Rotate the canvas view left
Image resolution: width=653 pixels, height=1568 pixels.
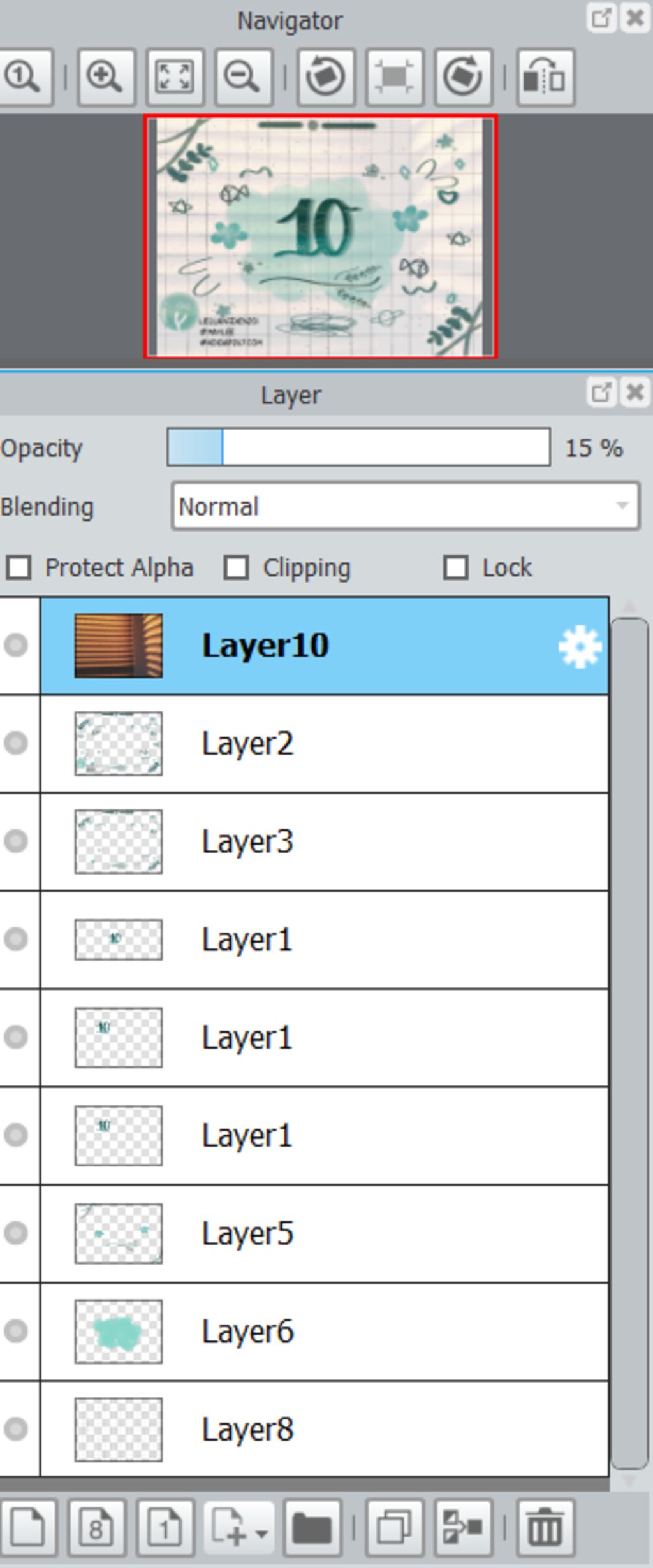point(326,77)
